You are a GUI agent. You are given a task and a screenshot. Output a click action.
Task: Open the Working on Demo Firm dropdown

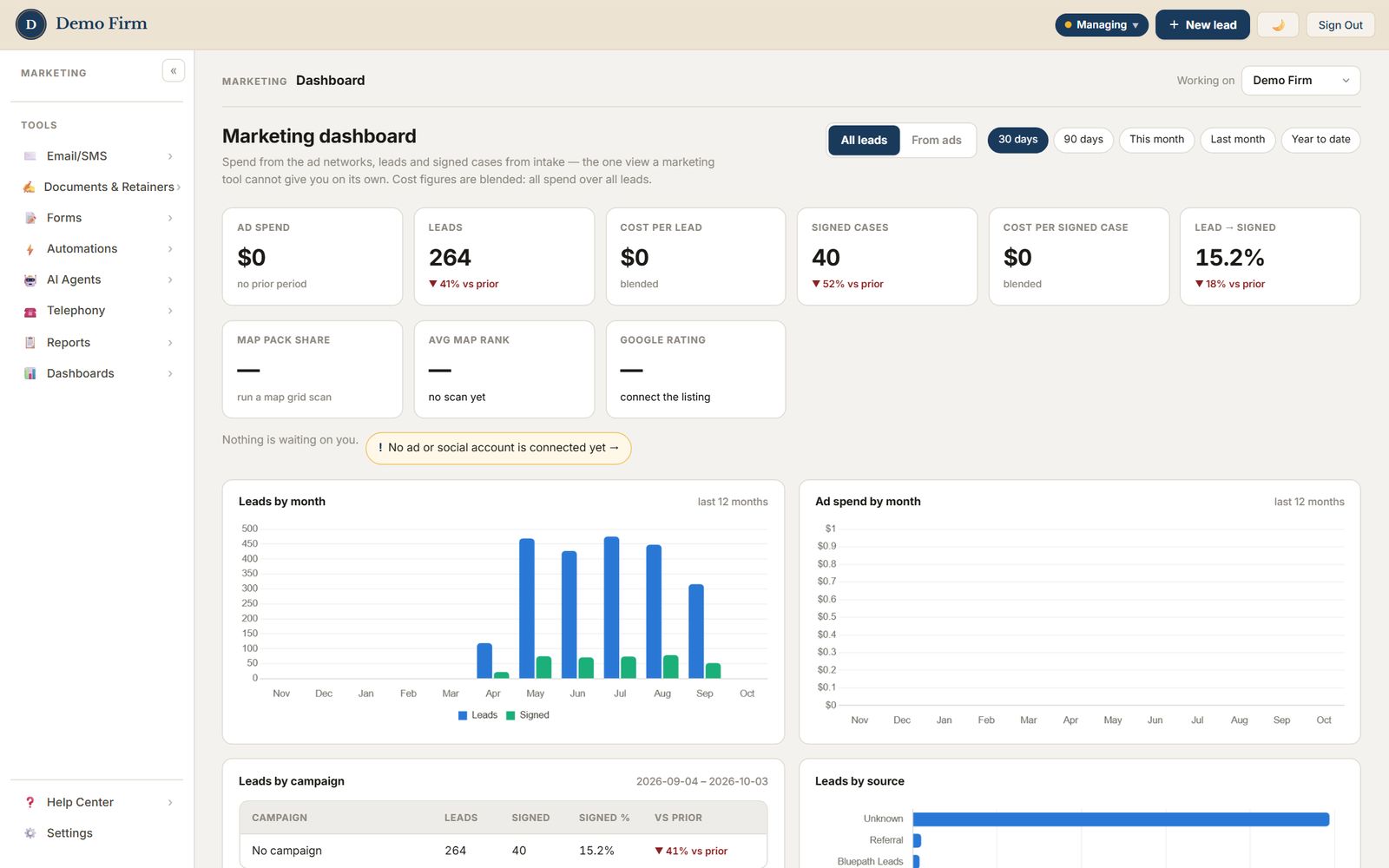pos(1300,81)
